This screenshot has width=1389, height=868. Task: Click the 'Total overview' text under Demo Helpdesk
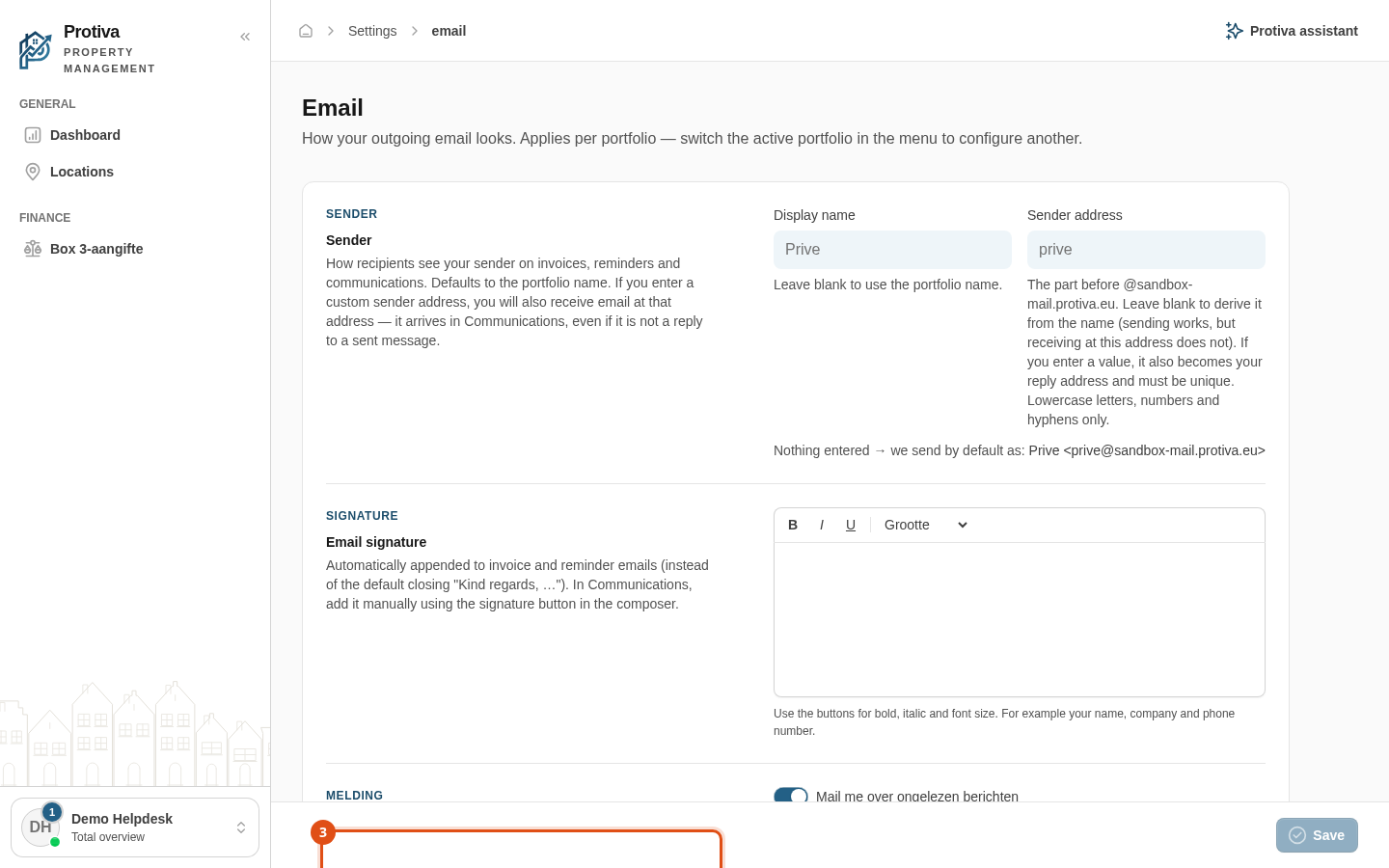pos(108,837)
